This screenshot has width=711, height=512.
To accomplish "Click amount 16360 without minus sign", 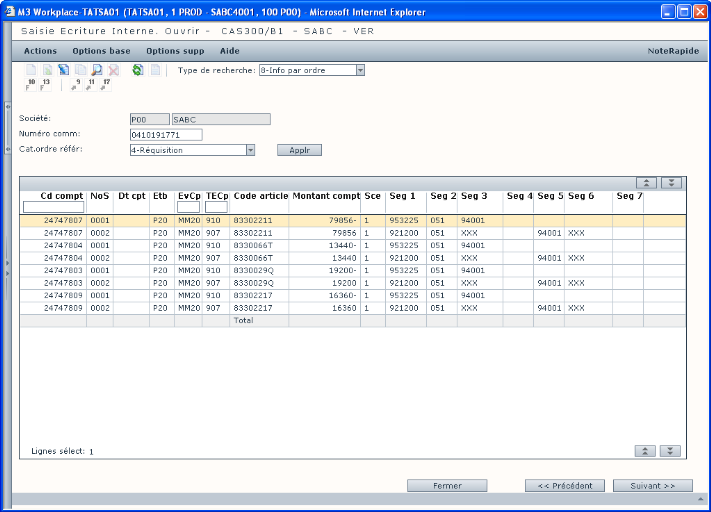I will point(344,308).
